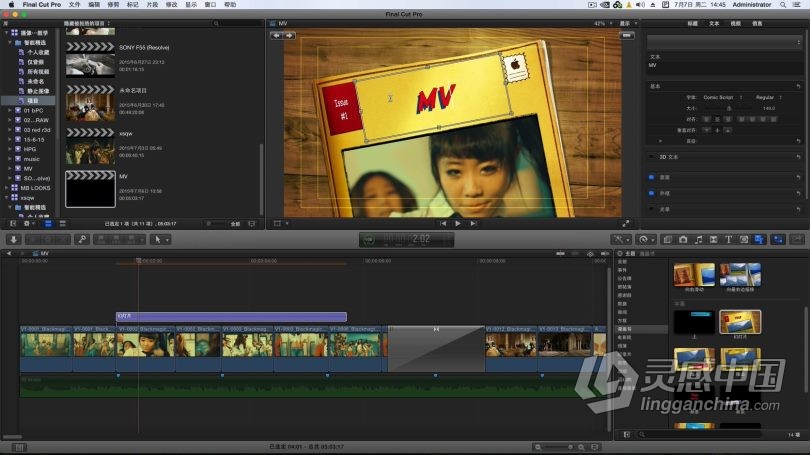Choose the select arrow tool
Screen dimensions: 810x455
(x=160, y=239)
